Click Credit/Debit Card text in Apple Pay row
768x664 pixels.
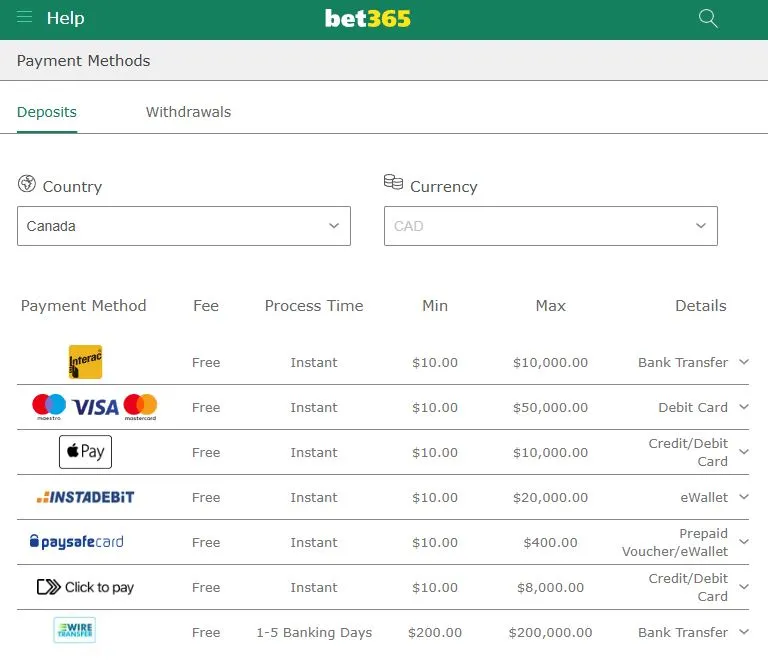coord(688,452)
